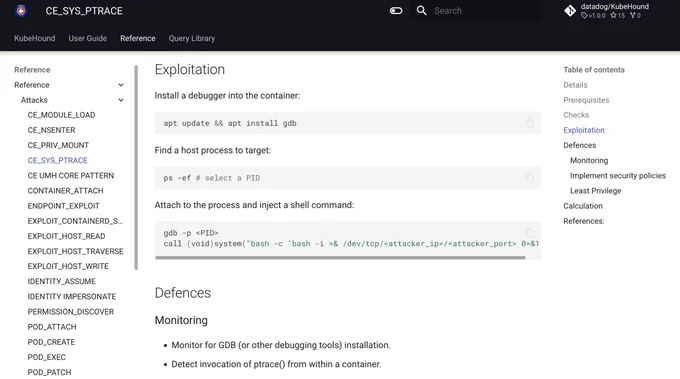This screenshot has width=680, height=379.
Task: Click the git repository diamond icon
Action: click(x=570, y=10)
